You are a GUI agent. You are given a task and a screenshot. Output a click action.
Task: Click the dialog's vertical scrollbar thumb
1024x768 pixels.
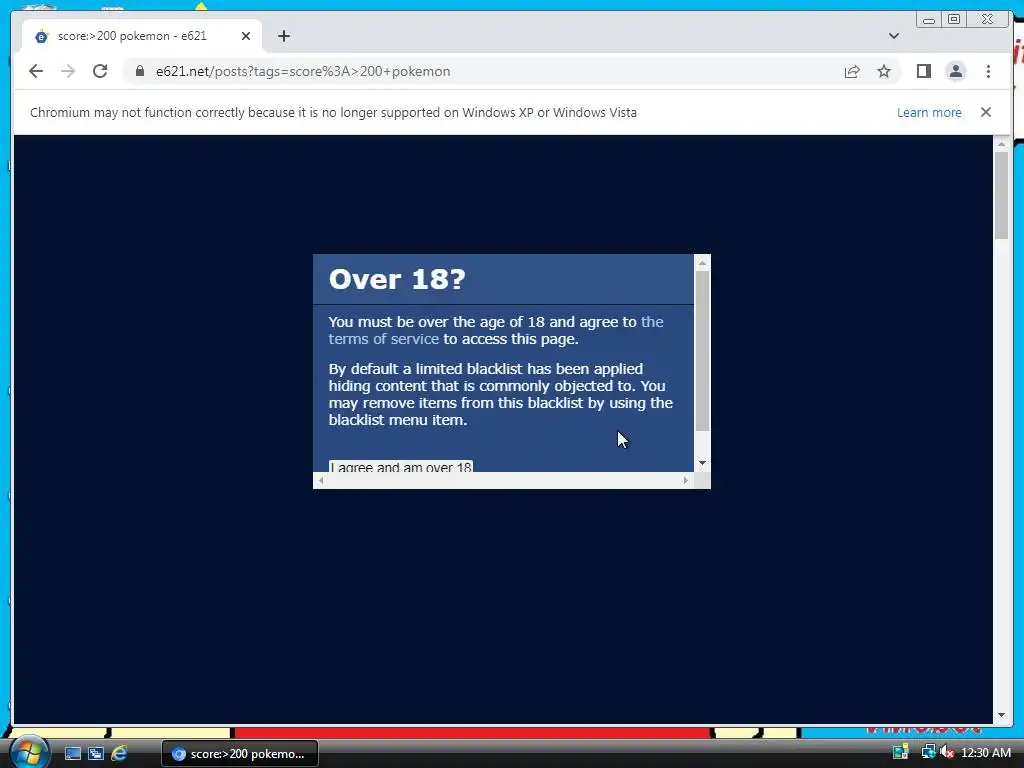coord(702,351)
